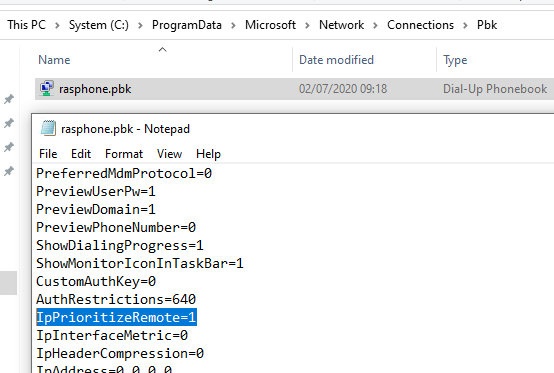Screen dimensions: 554x373
Task: Expand the chevron after System (C:)
Action: (140, 25)
